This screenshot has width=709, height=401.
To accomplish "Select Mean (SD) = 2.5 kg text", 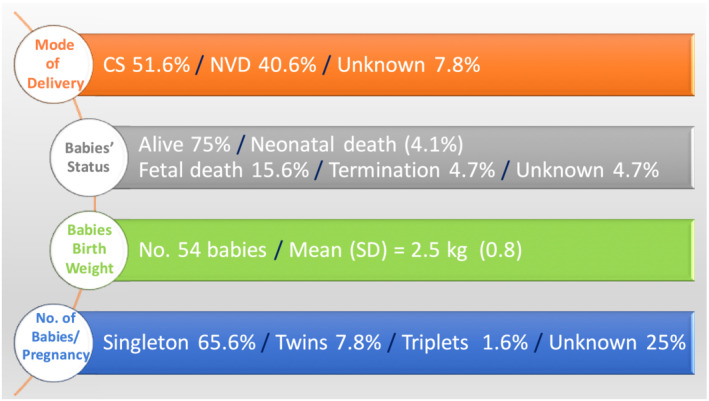I will point(378,250).
